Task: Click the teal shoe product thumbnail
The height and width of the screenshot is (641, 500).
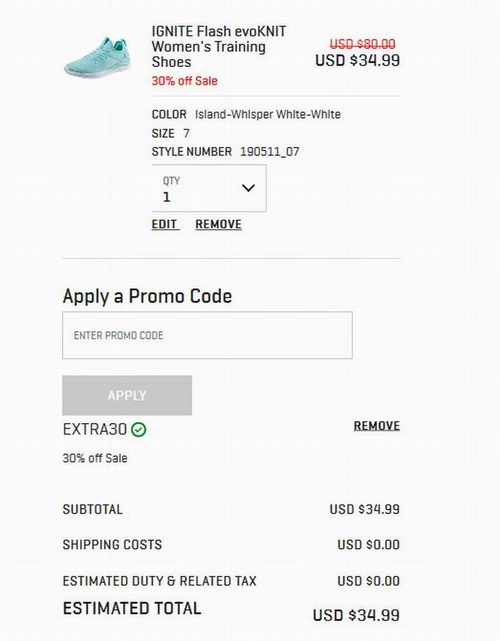Action: [x=98, y=57]
